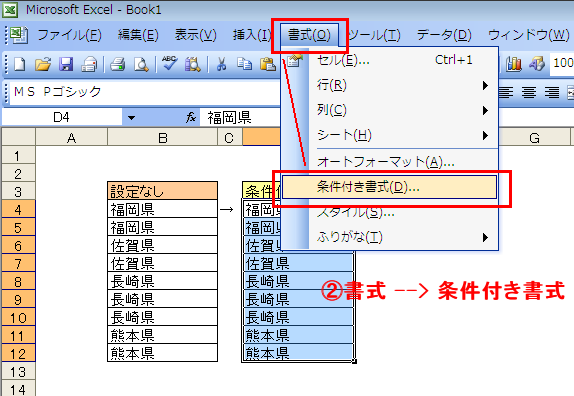Open the ウィンドウ(W) menu
Image resolution: width=574 pixels, height=396 pixels.
pyautogui.click(x=529, y=36)
